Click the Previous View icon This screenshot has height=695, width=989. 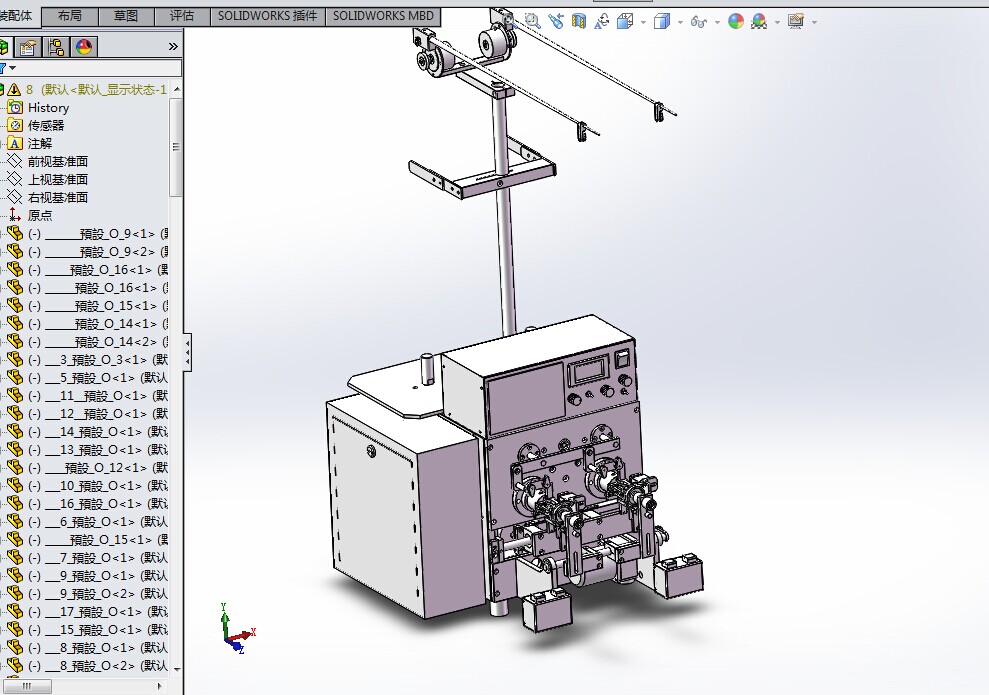(x=556, y=21)
